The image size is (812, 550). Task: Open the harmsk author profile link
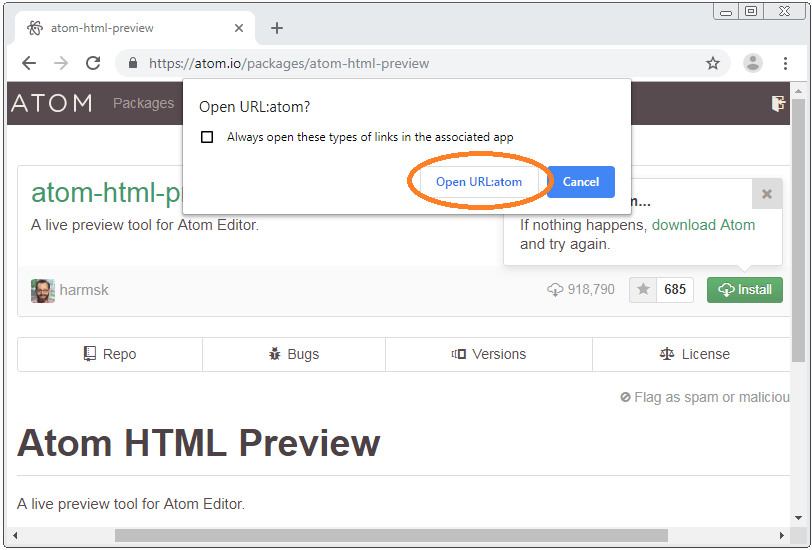click(84, 290)
